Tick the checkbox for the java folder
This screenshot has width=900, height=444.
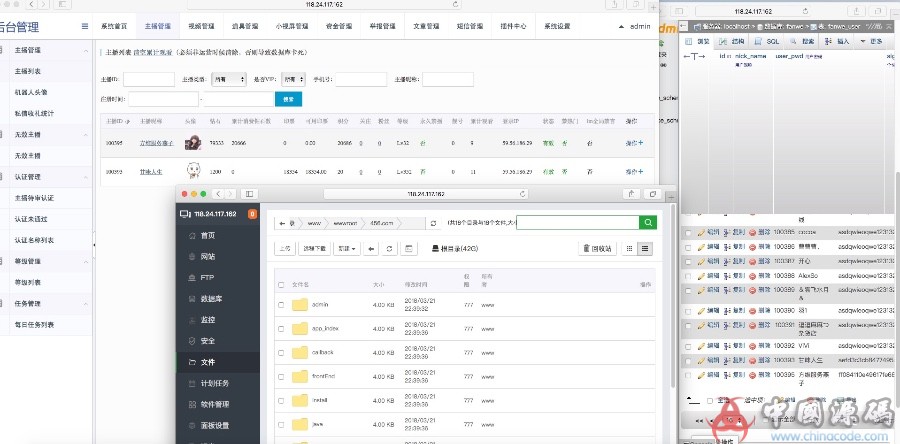[281, 424]
